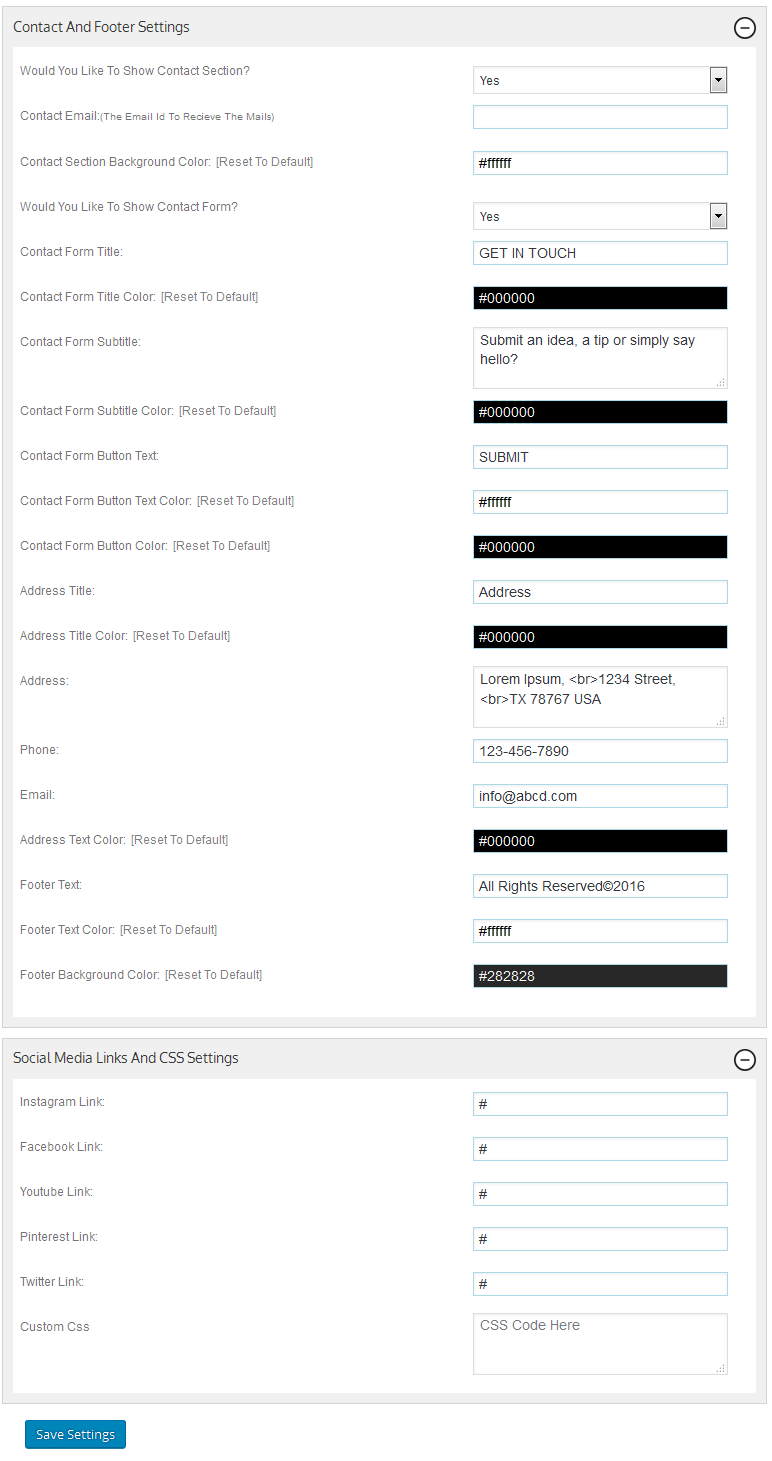
Task: Click the Contact Form Title field
Action: 600,253
